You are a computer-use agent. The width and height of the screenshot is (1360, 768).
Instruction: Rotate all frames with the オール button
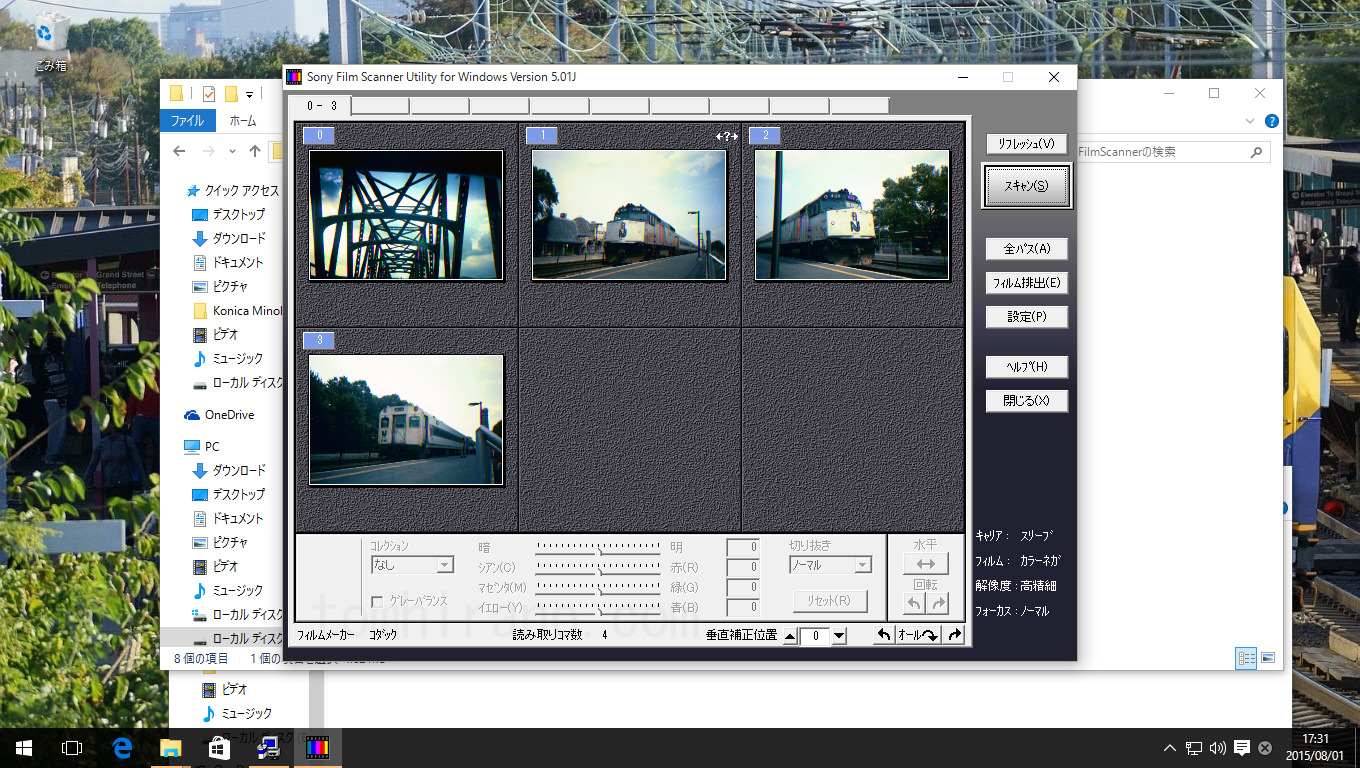point(918,635)
